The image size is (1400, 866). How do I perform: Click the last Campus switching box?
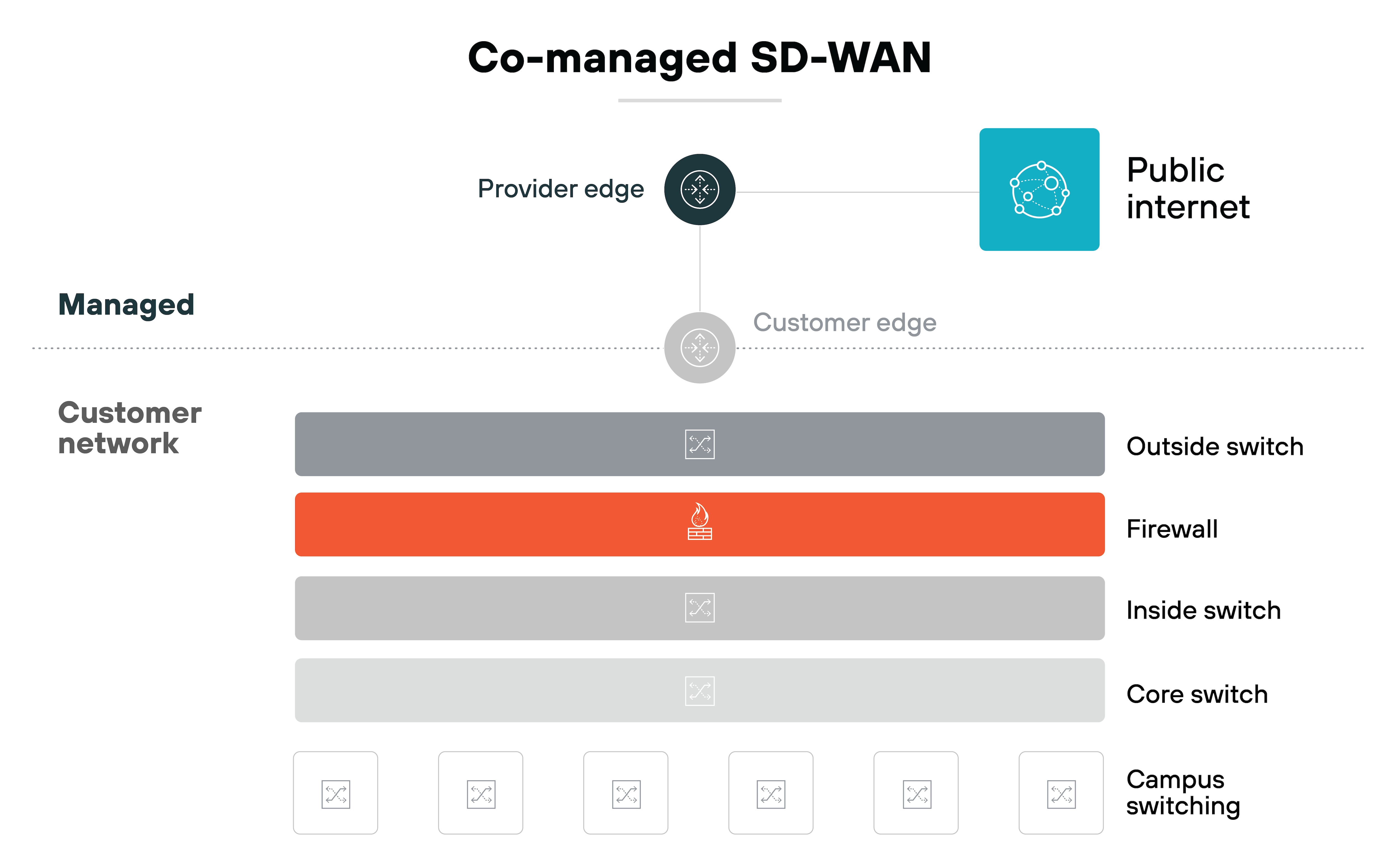(1061, 793)
